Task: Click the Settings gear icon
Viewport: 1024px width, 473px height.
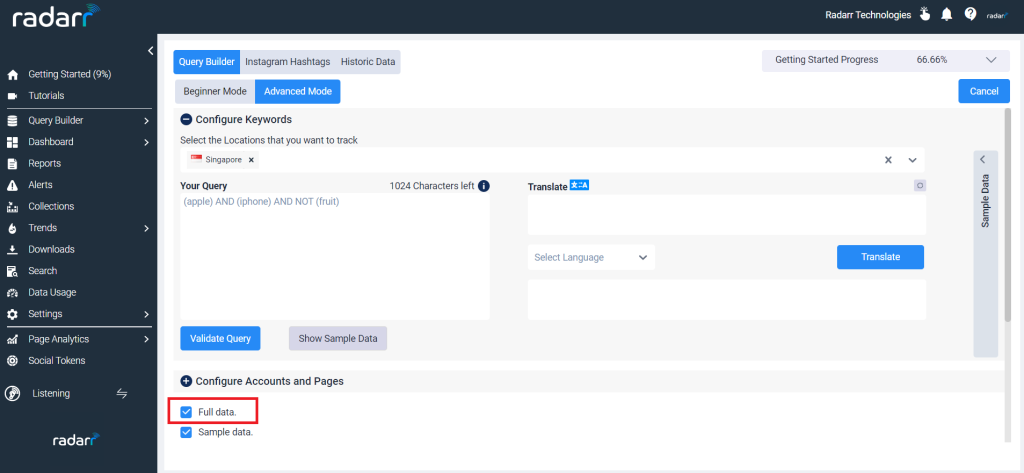Action: point(12,314)
